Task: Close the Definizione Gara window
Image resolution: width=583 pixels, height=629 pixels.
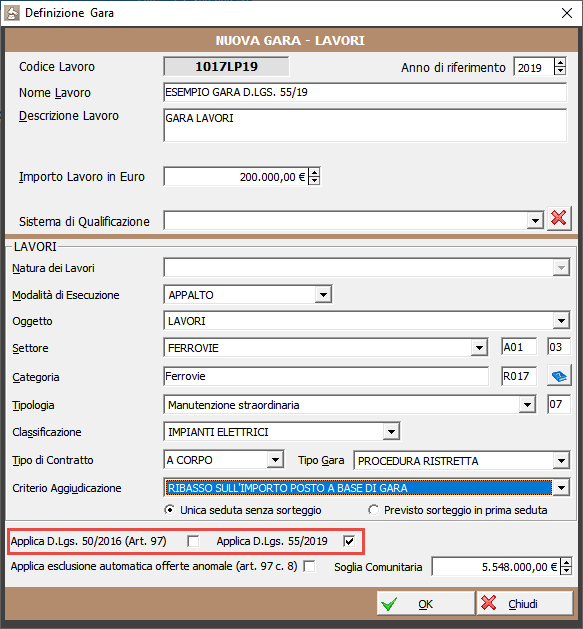Action: (567, 13)
